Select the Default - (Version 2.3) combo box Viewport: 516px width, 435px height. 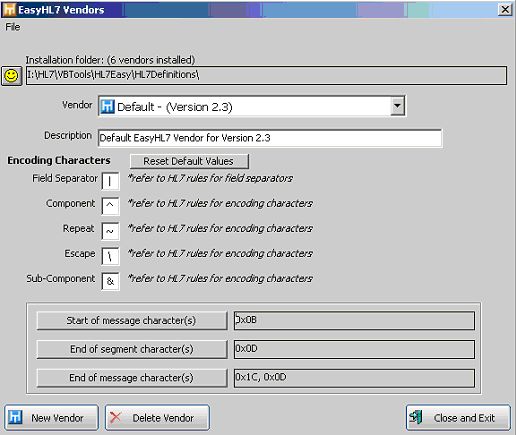[252, 106]
